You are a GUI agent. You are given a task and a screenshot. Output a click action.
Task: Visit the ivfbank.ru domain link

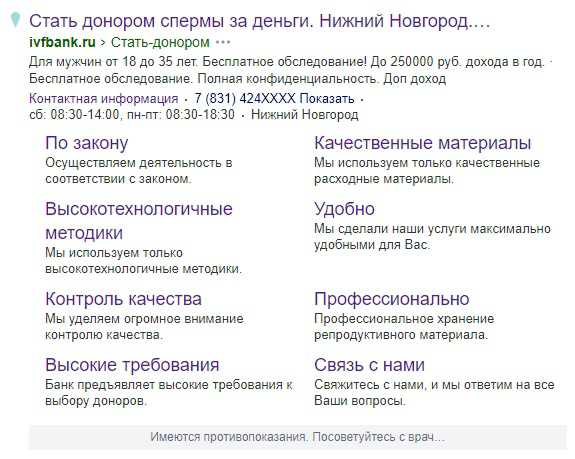(62, 42)
